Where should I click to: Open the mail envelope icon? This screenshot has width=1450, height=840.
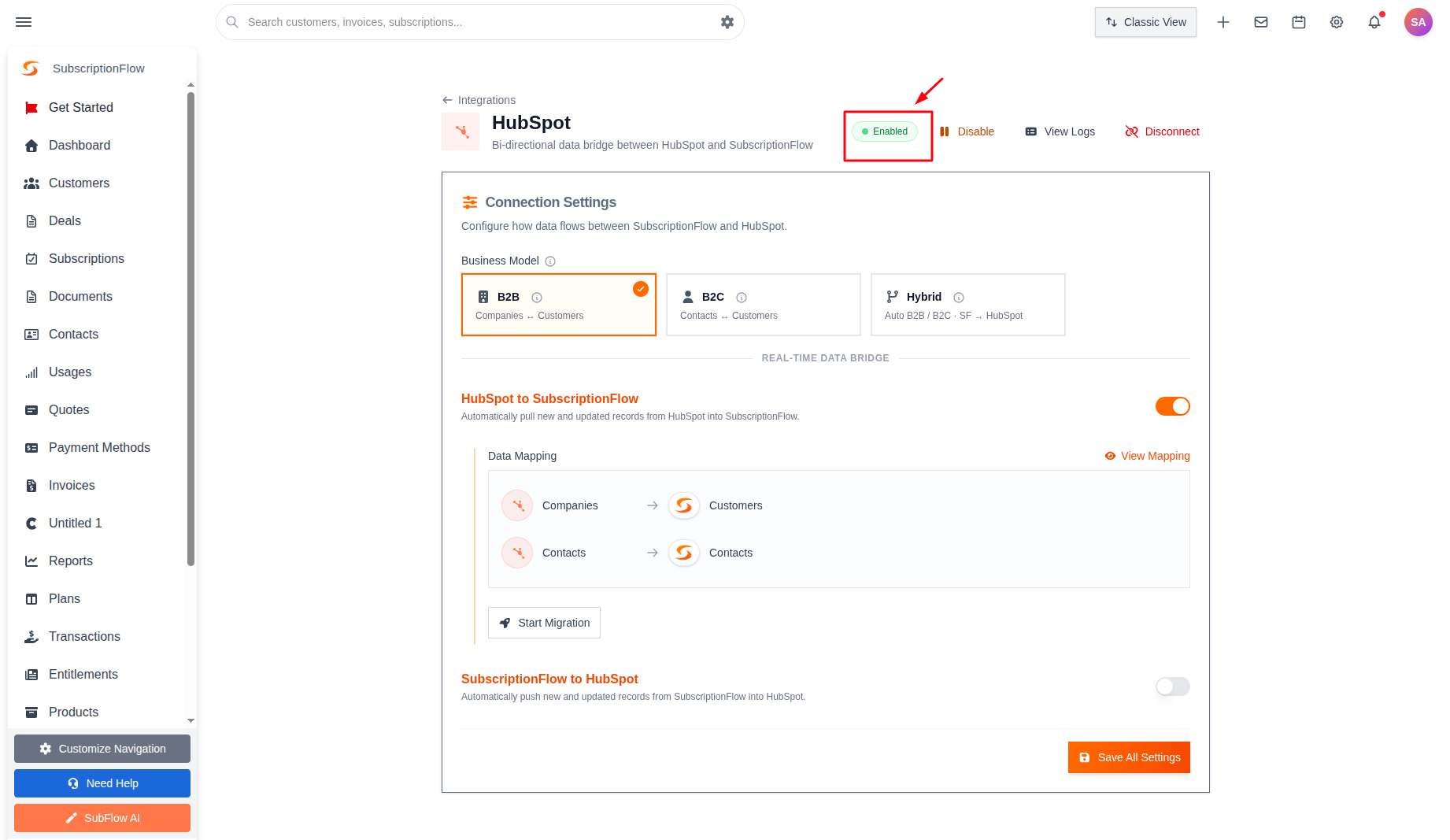[x=1261, y=22]
